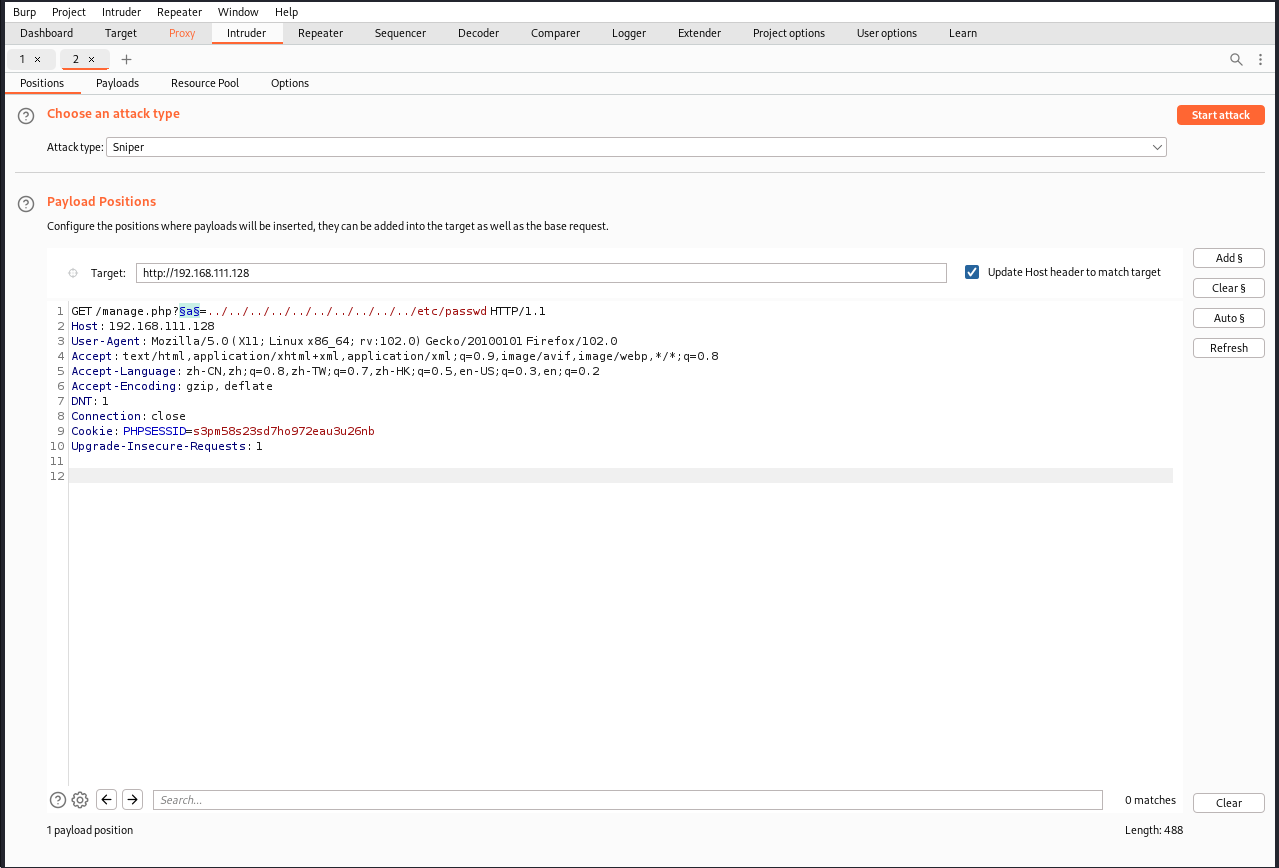Viewport: 1279px width, 868px height.
Task: Switch to the Dashboard tab
Action: (x=46, y=33)
